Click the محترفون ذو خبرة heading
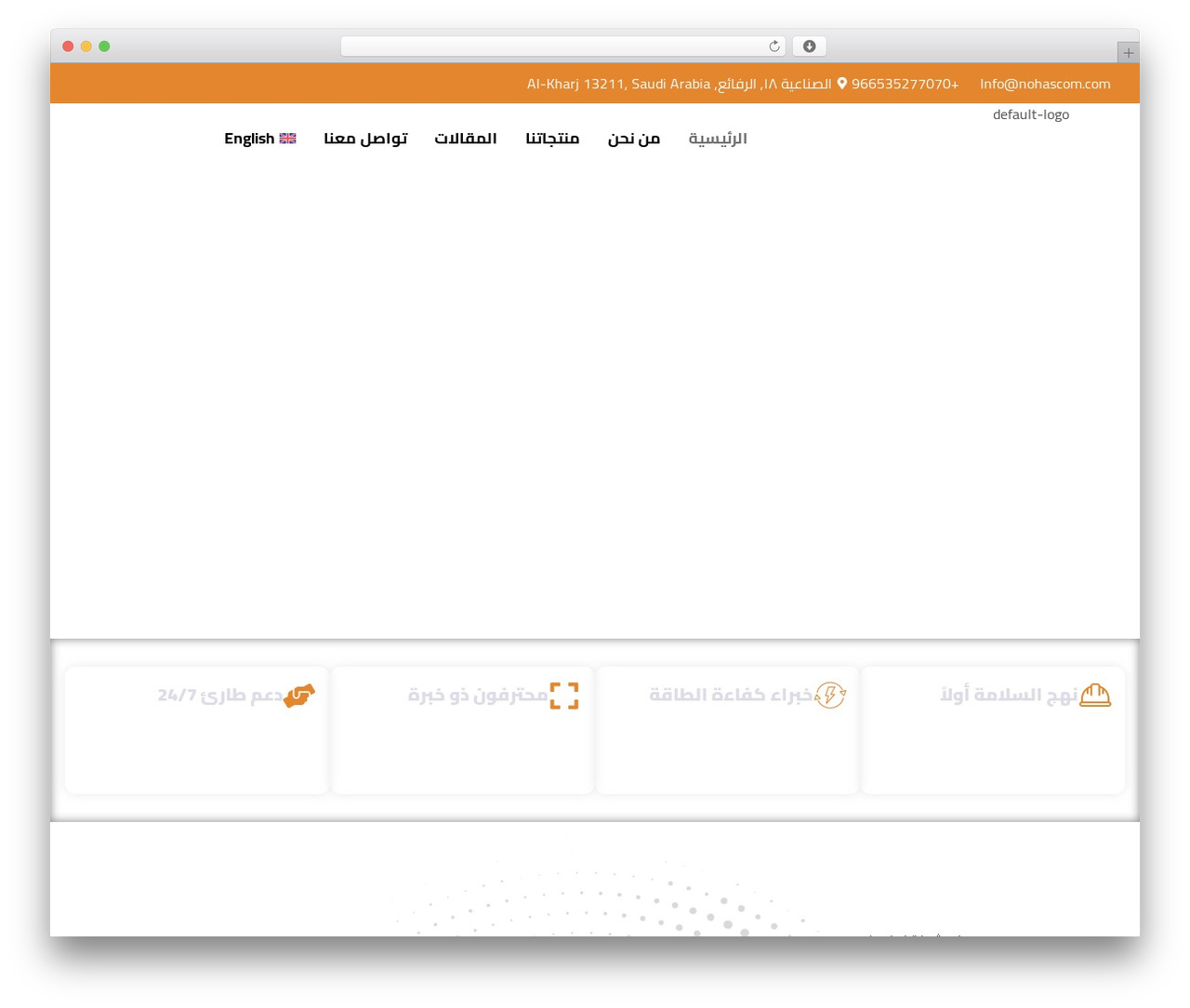Image resolution: width=1190 pixels, height=1008 pixels. pyautogui.click(x=478, y=695)
